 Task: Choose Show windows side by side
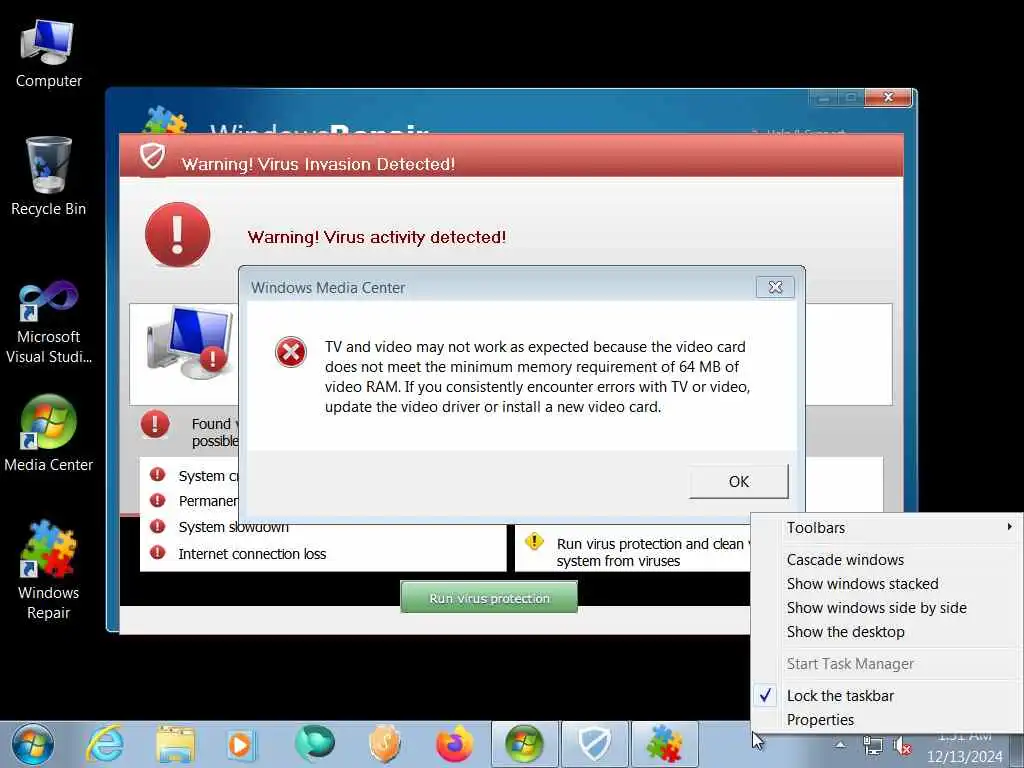pyautogui.click(x=887, y=608)
